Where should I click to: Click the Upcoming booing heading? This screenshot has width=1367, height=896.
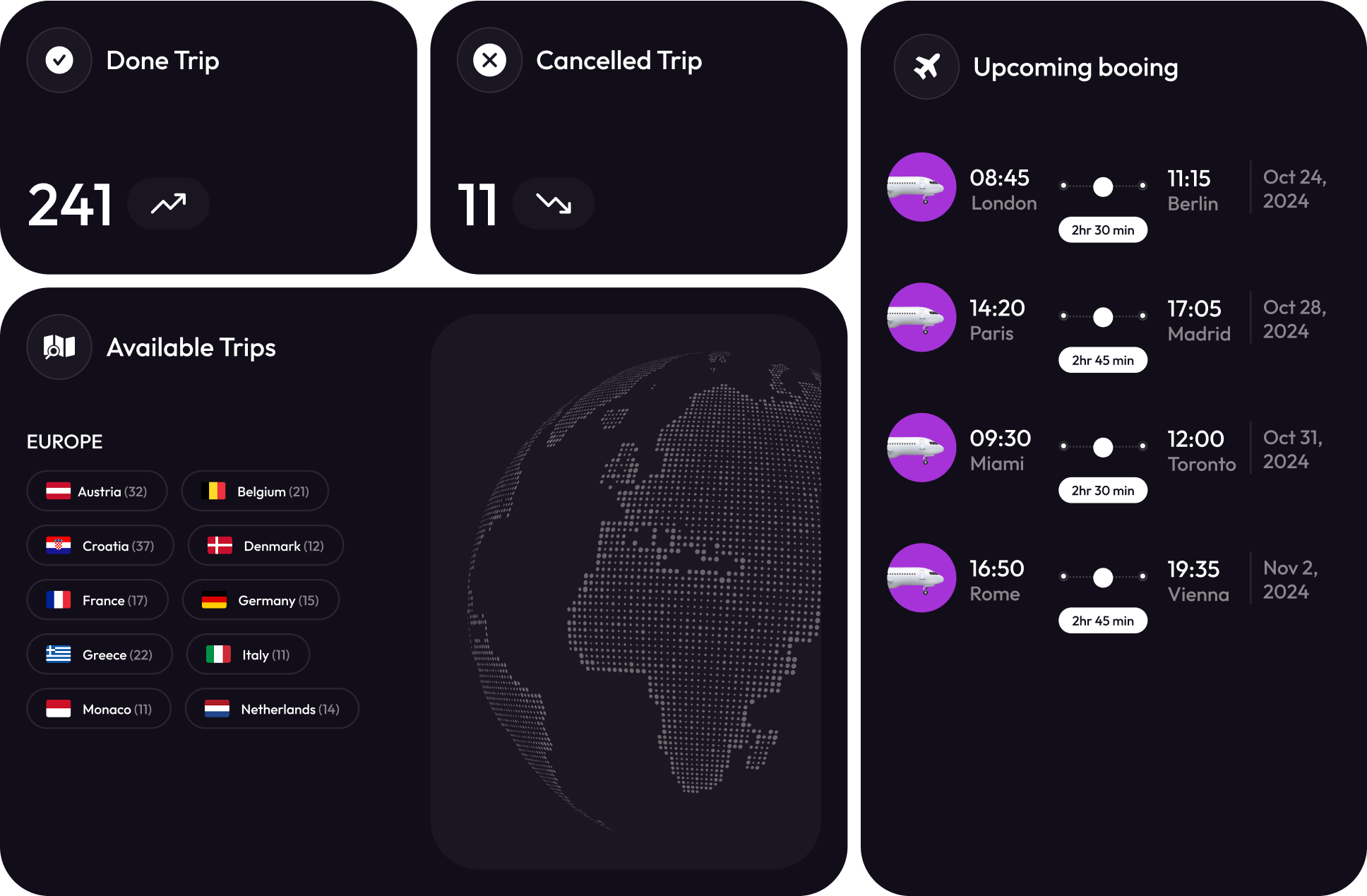[1075, 68]
